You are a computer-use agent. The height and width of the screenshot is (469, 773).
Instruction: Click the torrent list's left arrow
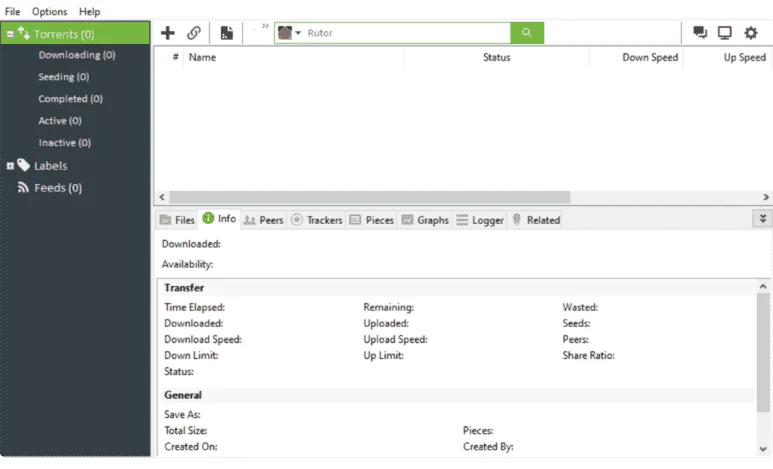[162, 197]
